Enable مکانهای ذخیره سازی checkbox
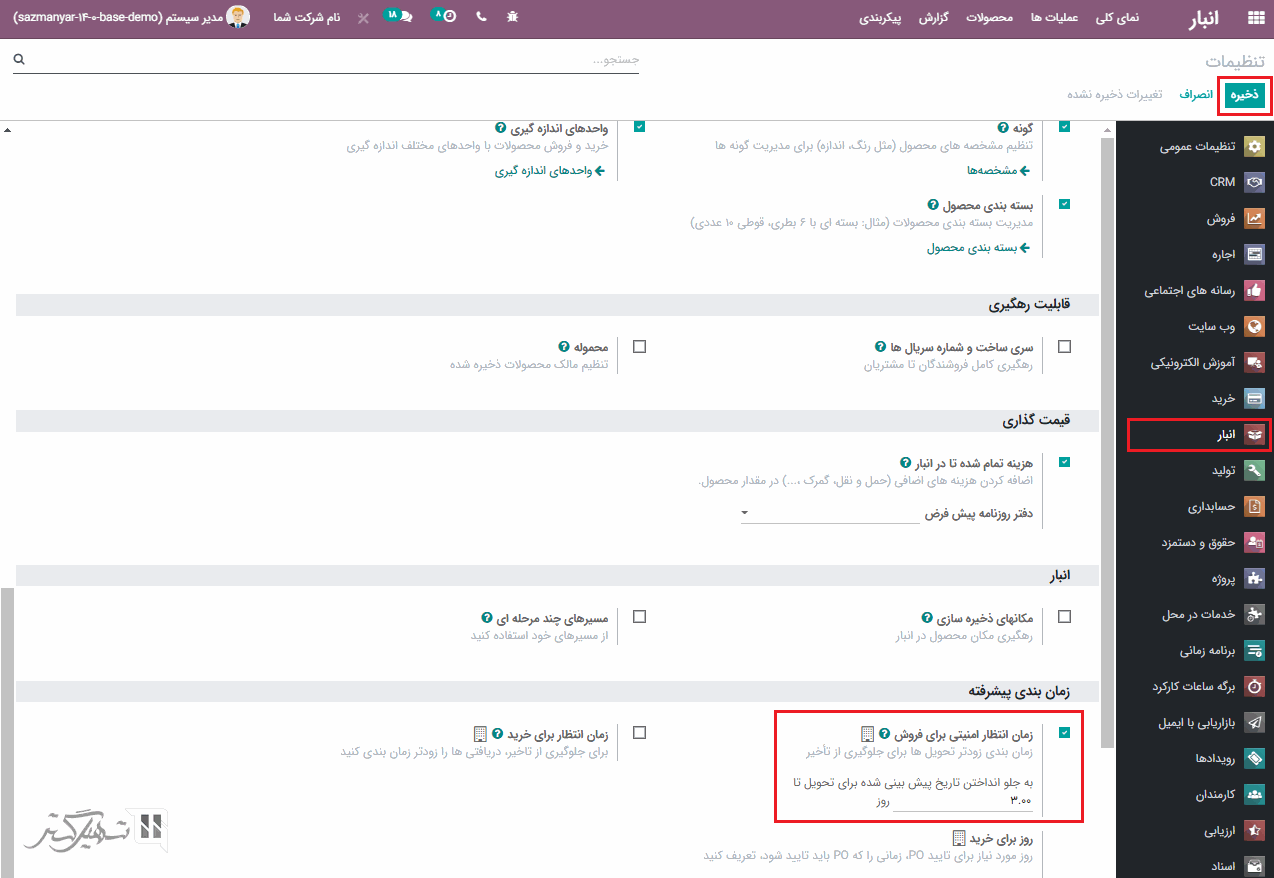The image size is (1274, 878). pos(1064,617)
